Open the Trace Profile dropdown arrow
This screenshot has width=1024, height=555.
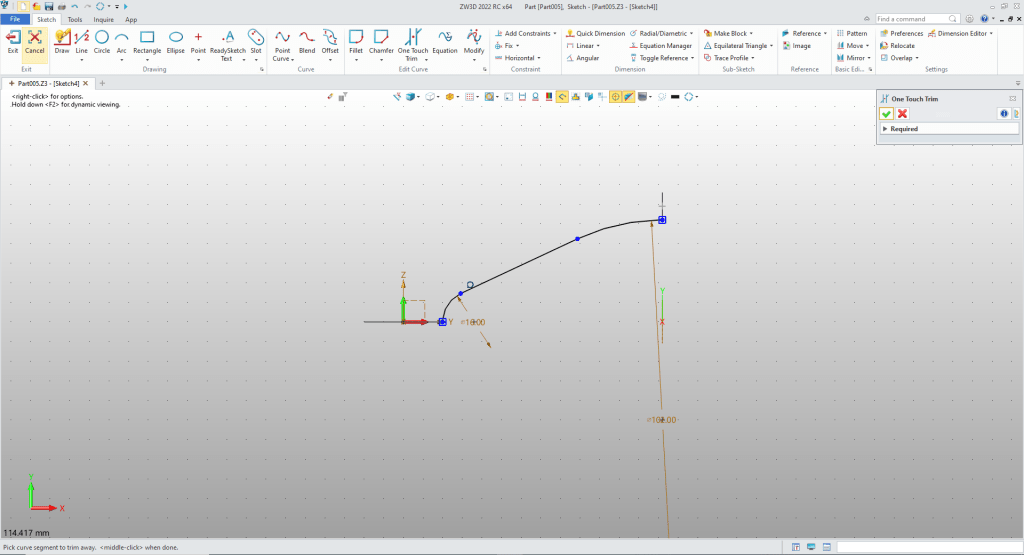coord(751,58)
